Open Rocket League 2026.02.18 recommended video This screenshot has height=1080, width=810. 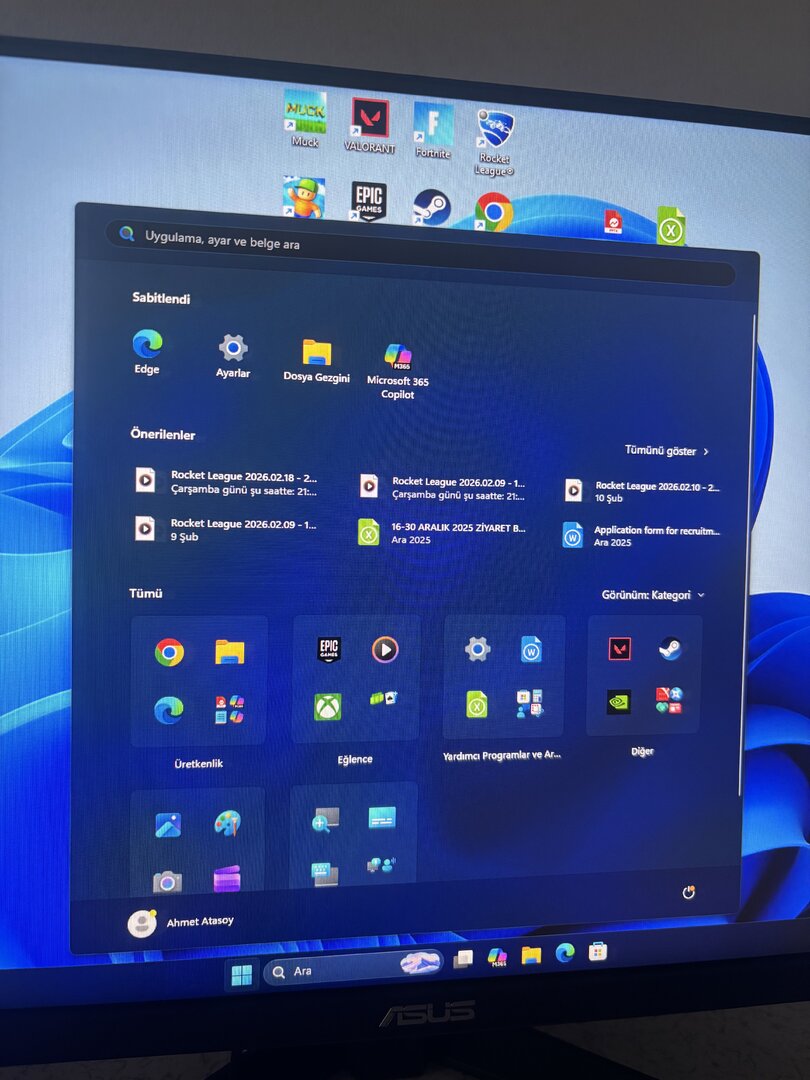227,482
